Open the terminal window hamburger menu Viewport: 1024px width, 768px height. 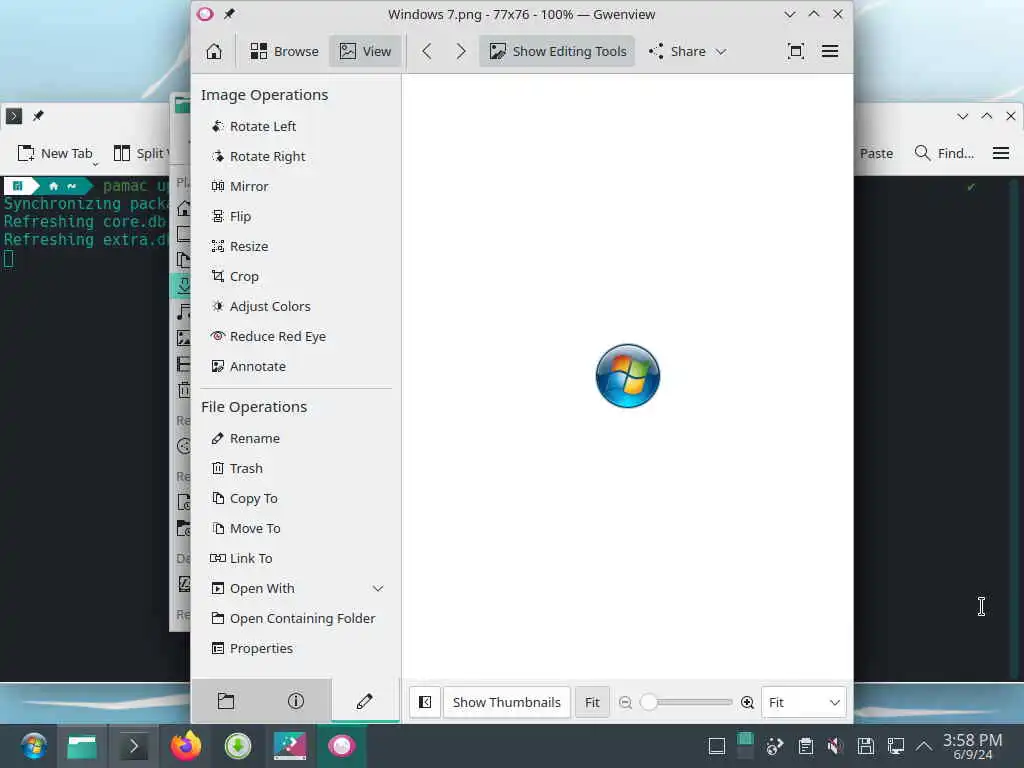click(x=1000, y=153)
